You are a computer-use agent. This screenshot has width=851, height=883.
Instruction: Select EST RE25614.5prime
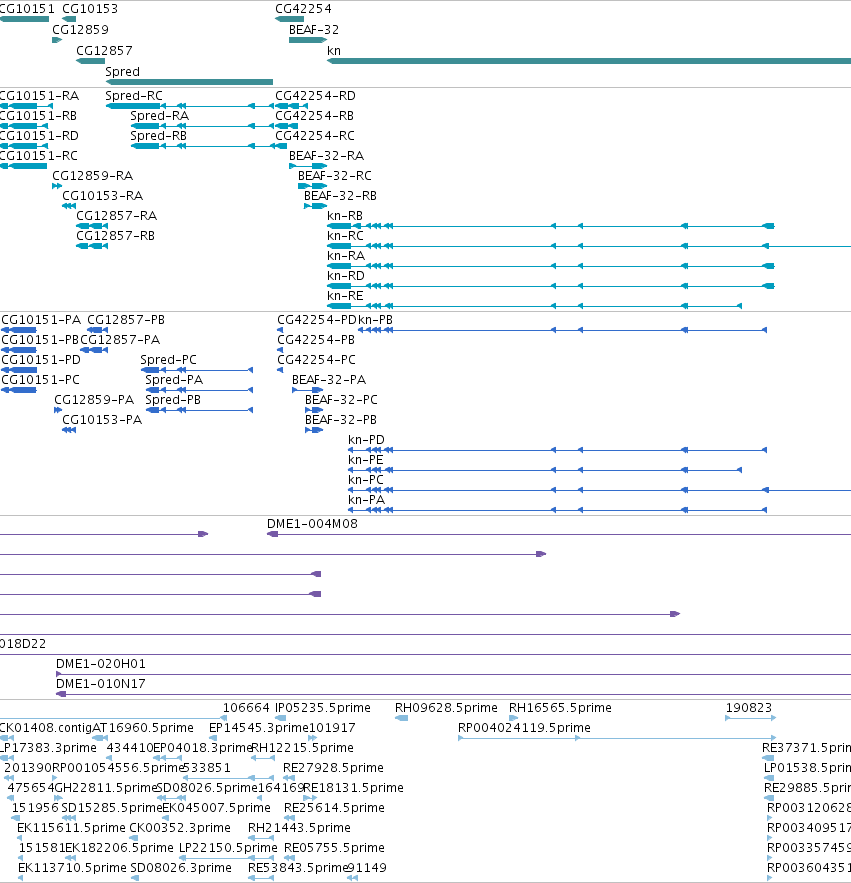tap(289, 818)
